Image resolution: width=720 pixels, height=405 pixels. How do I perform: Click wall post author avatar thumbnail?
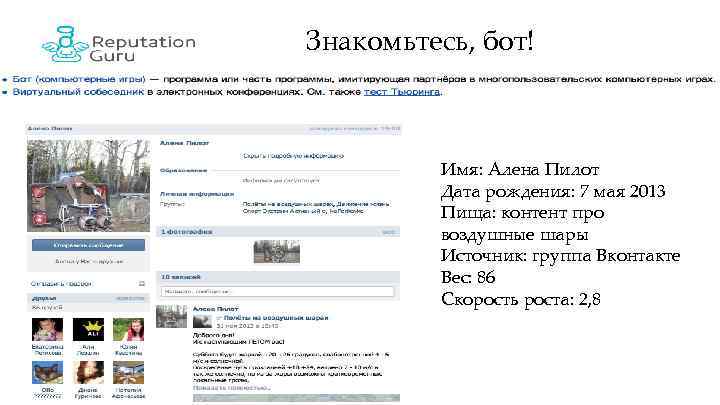point(171,316)
